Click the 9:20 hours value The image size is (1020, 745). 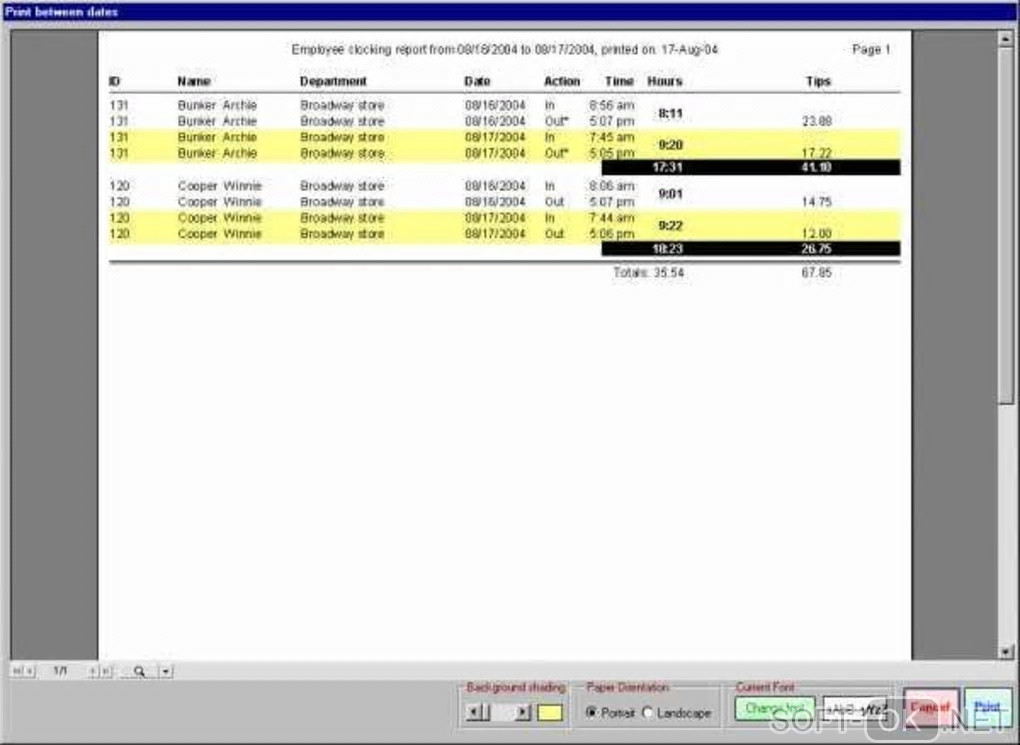[671, 145]
